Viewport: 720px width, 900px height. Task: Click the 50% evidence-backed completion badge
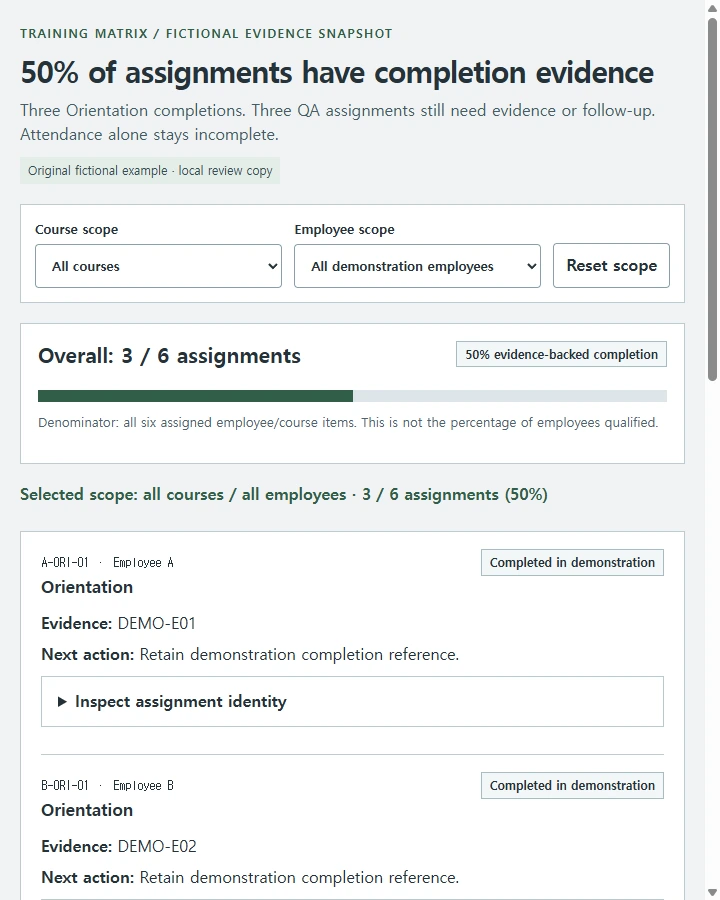561,354
